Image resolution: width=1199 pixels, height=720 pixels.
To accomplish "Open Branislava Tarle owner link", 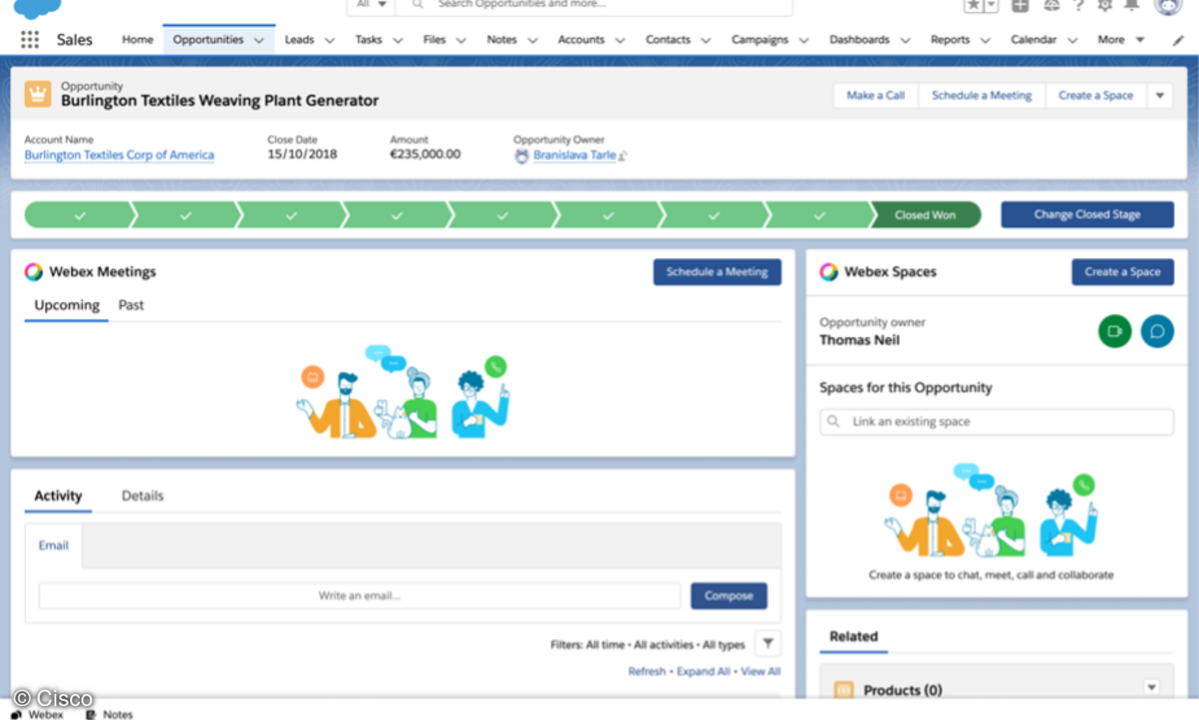I will [574, 155].
